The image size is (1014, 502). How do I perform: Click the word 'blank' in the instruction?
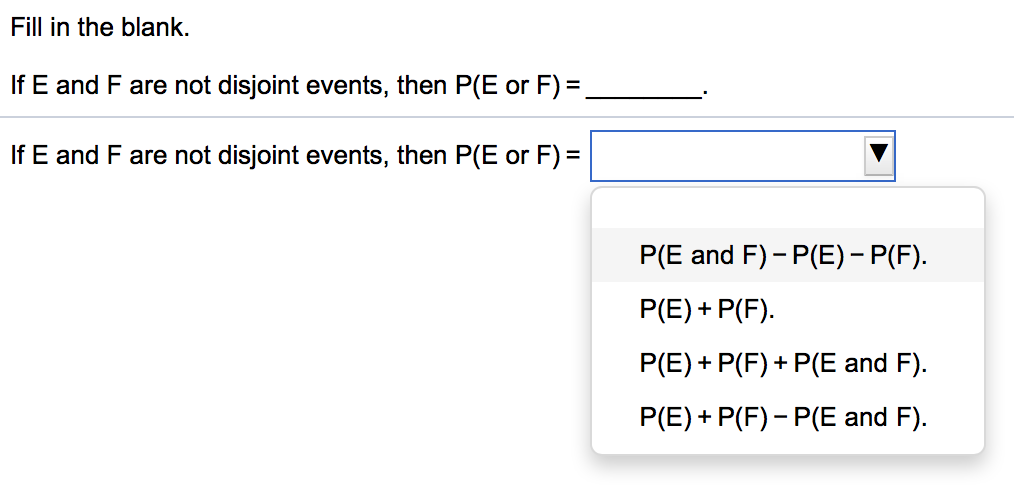pyautogui.click(x=155, y=28)
